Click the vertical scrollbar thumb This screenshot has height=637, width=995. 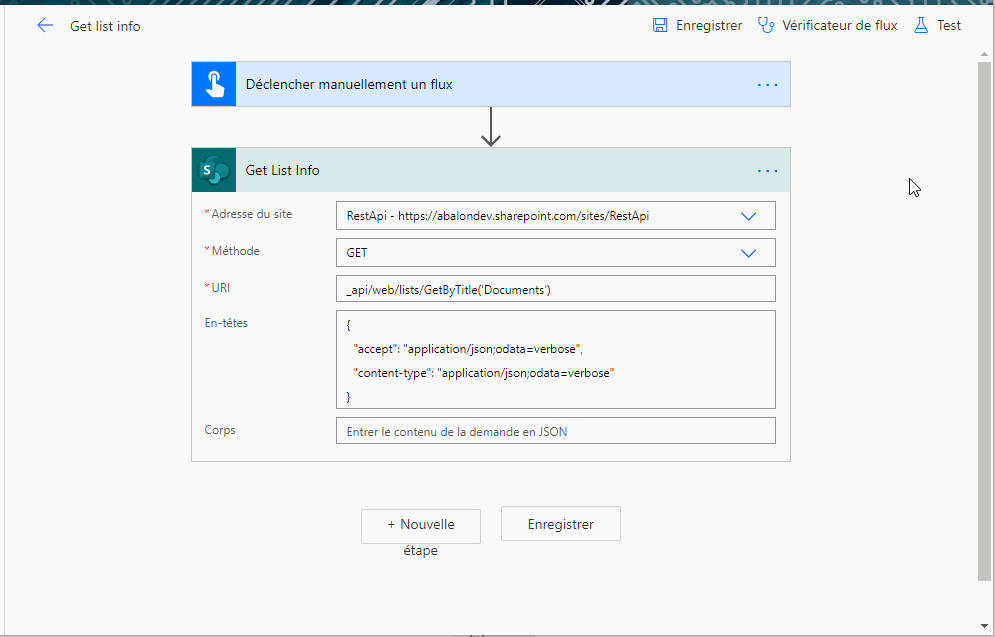[984, 321]
